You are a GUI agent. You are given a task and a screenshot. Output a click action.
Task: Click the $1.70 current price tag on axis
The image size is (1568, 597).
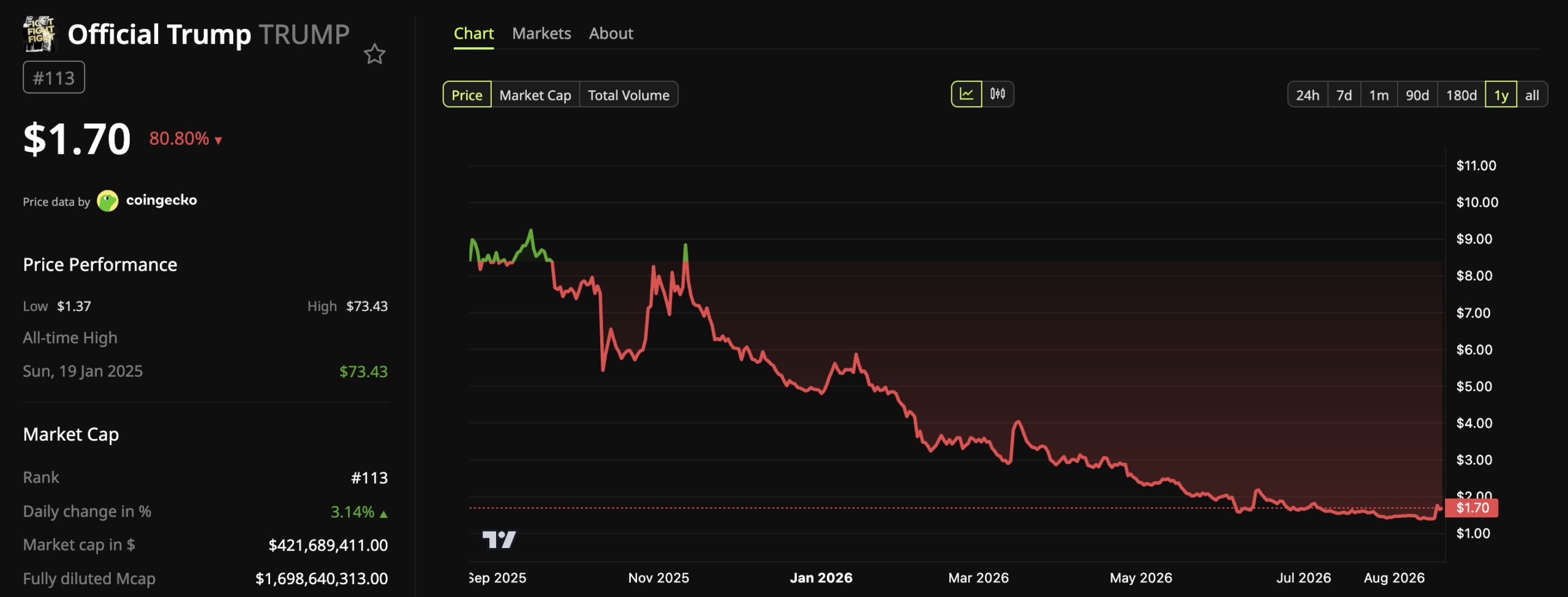(1472, 508)
